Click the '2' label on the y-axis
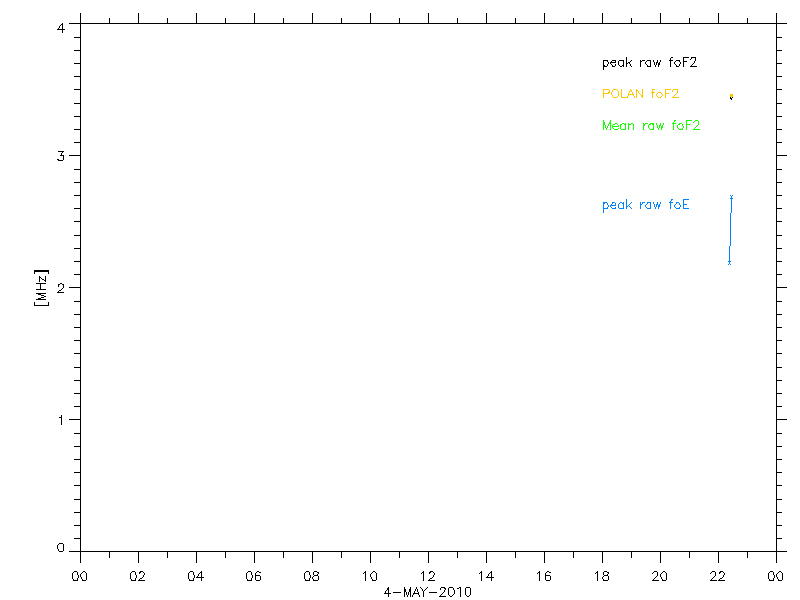The image size is (800, 600). 62,288
